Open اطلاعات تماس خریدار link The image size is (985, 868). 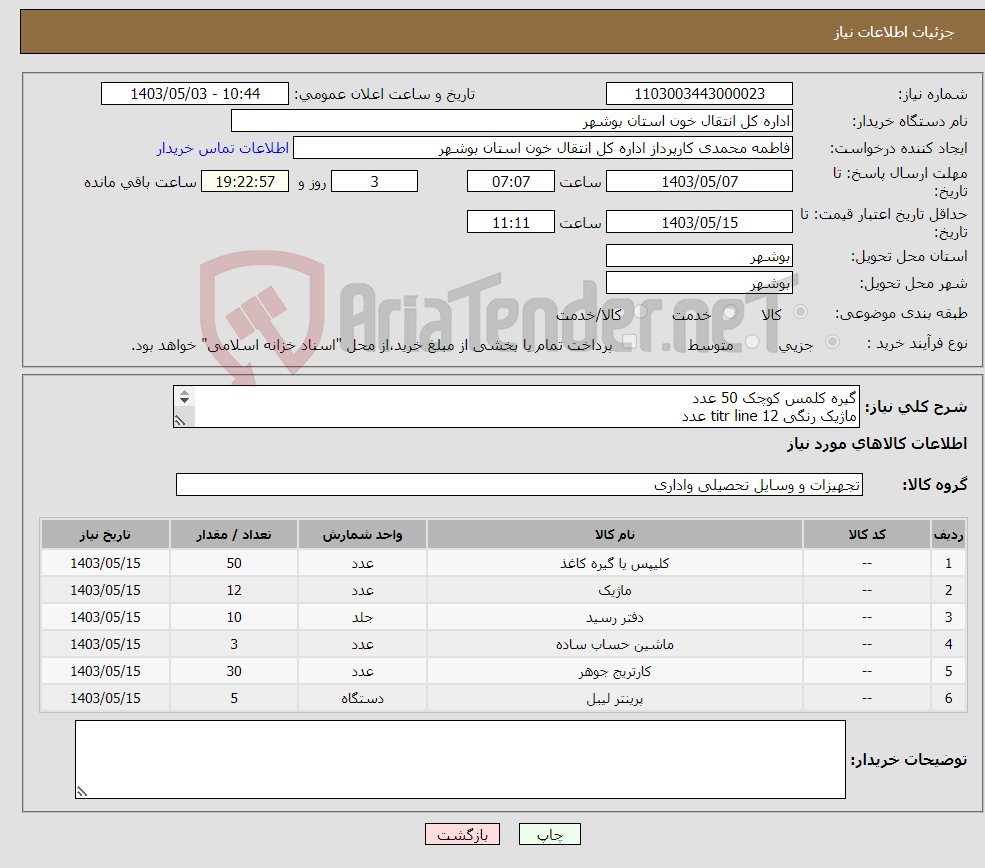click(x=223, y=148)
